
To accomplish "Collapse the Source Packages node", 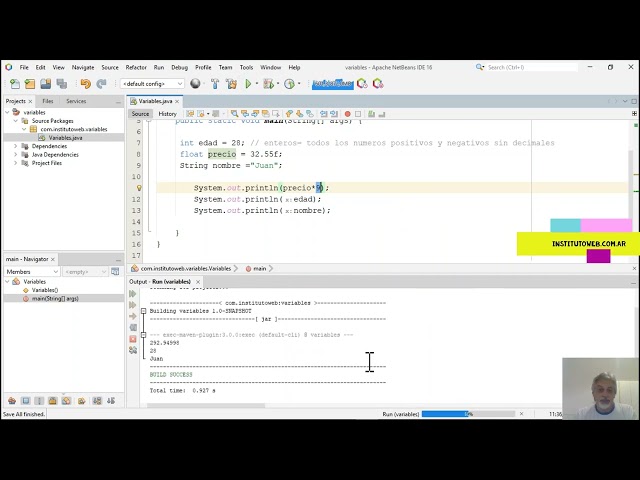I will 16,121.
